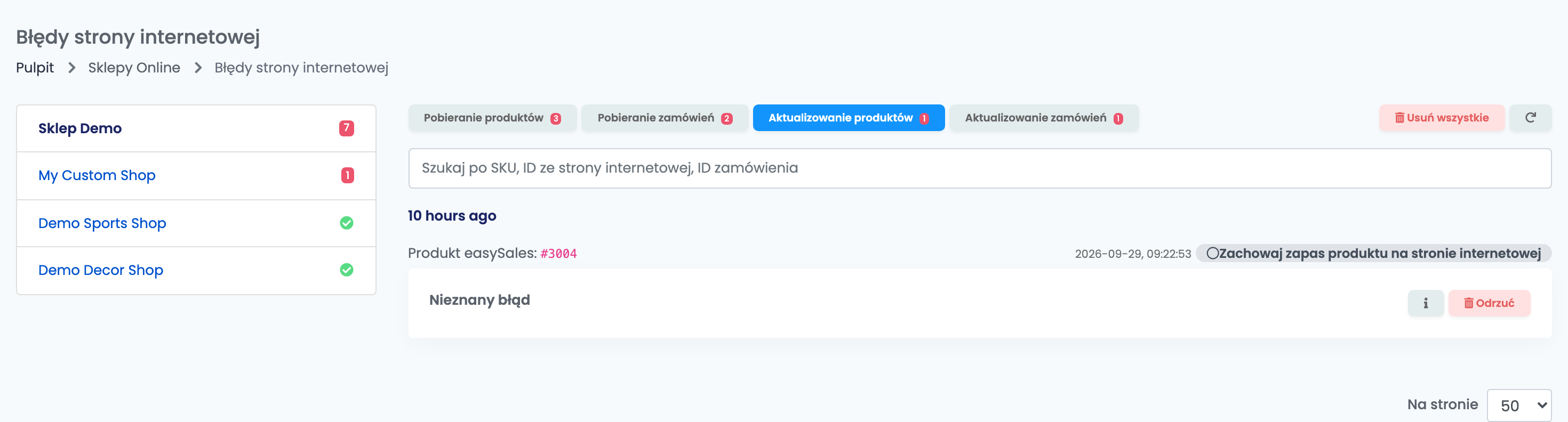Select the Zachowaj zapas produktu radio option

tap(1212, 254)
